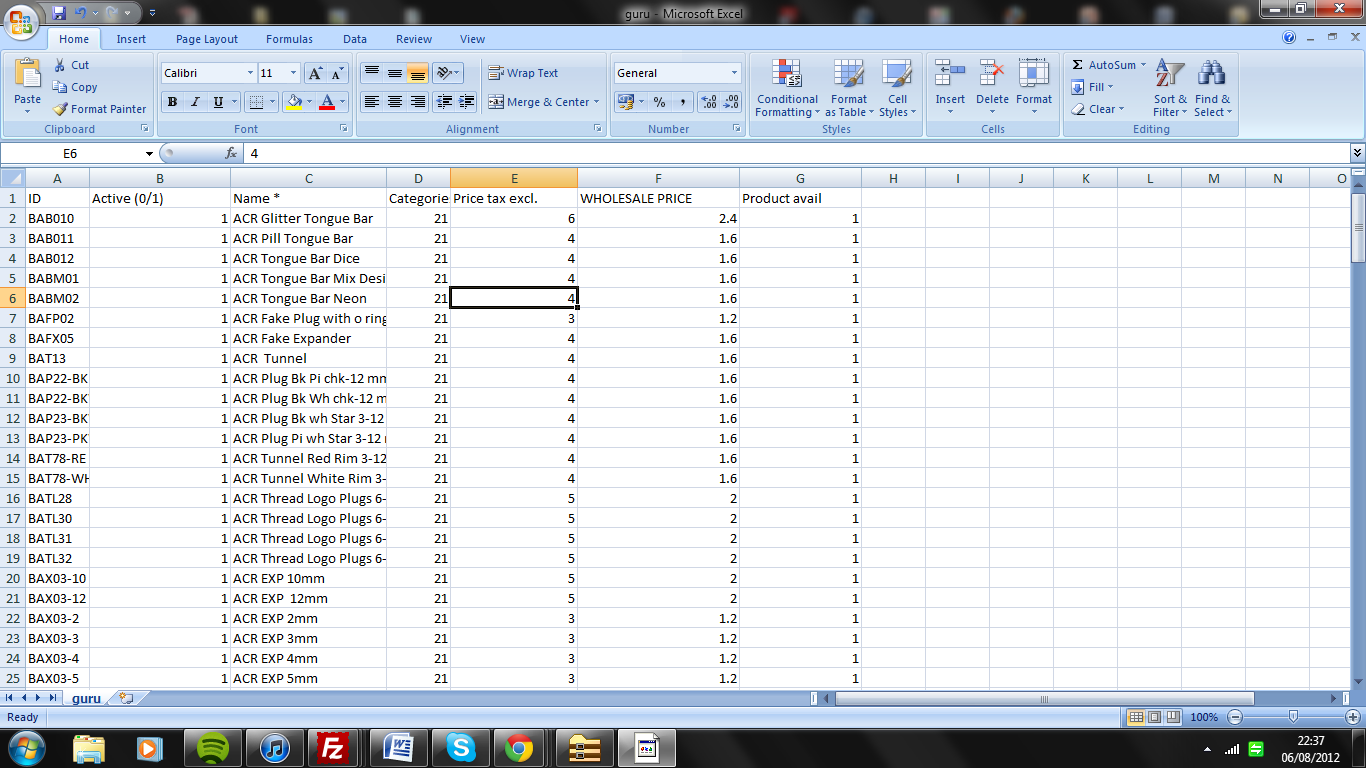Click Delete in the Cells group
Screen dimensions: 1366x768
(x=992, y=88)
